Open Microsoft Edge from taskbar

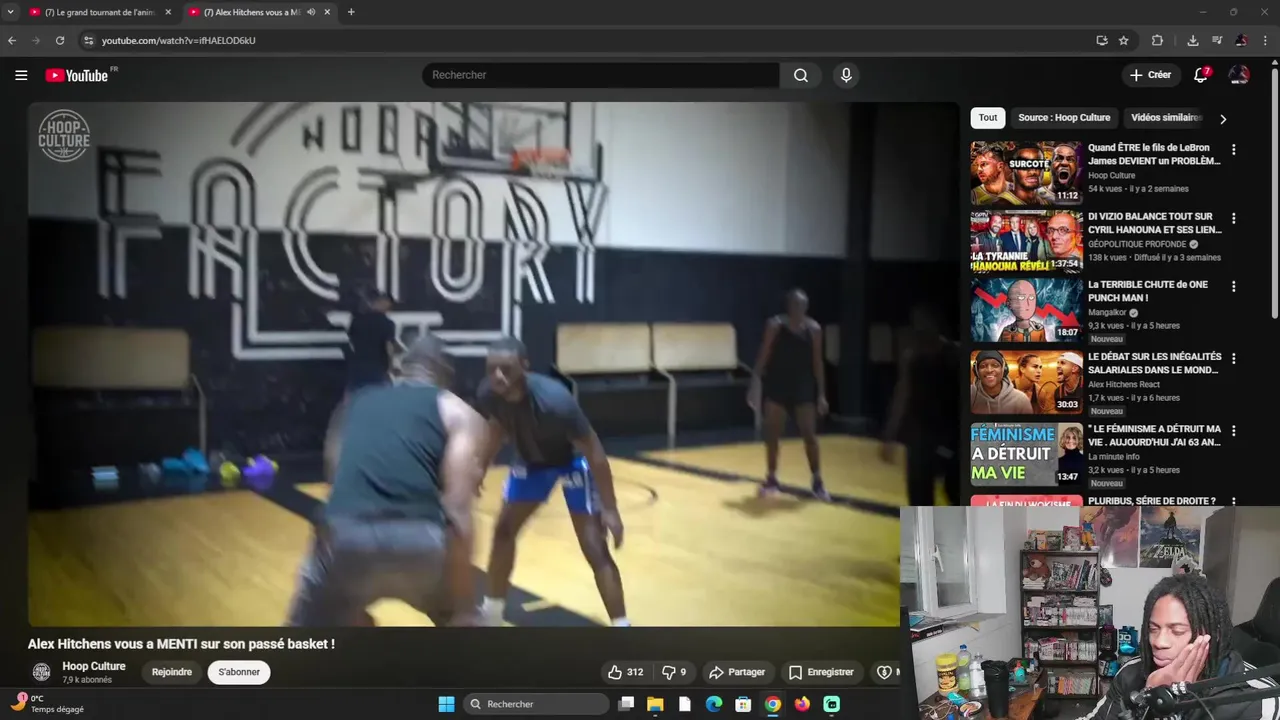[x=714, y=704]
